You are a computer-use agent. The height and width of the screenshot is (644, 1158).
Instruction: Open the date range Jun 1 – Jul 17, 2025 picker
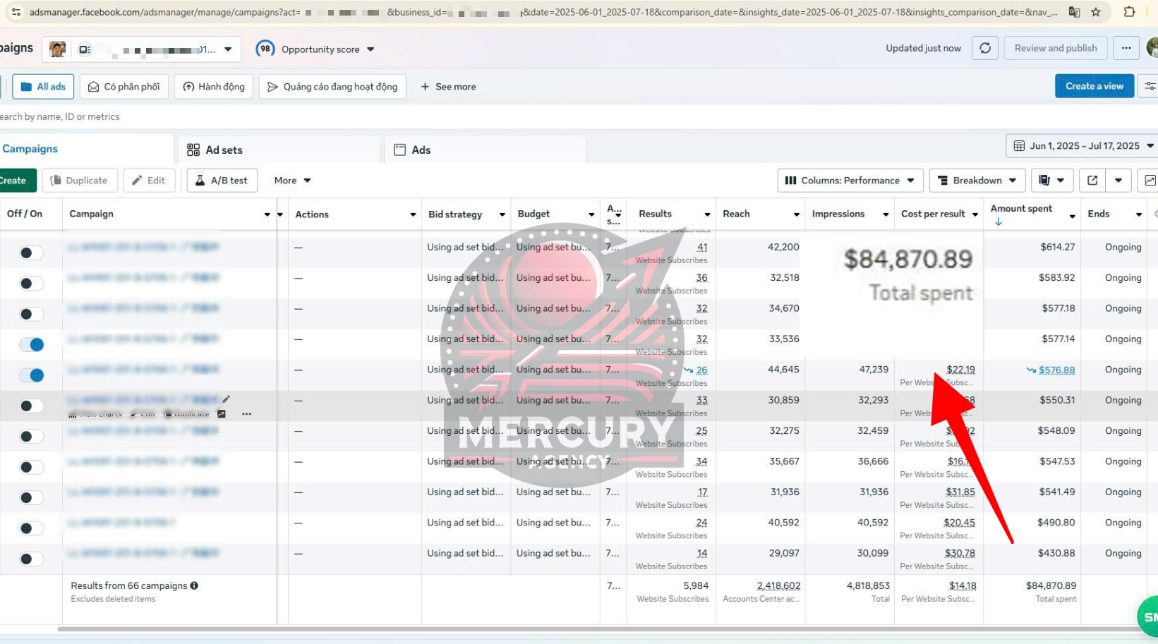1082,145
